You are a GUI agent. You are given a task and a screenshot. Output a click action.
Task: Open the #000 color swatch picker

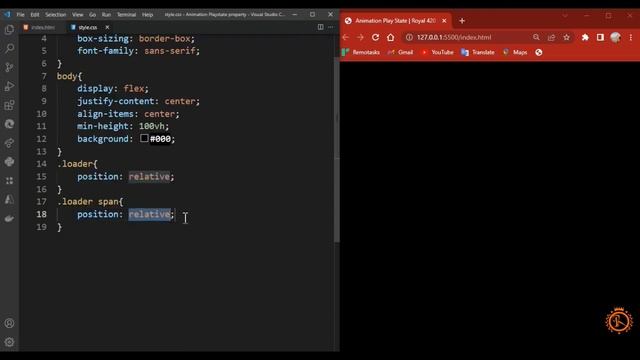pyautogui.click(x=144, y=138)
